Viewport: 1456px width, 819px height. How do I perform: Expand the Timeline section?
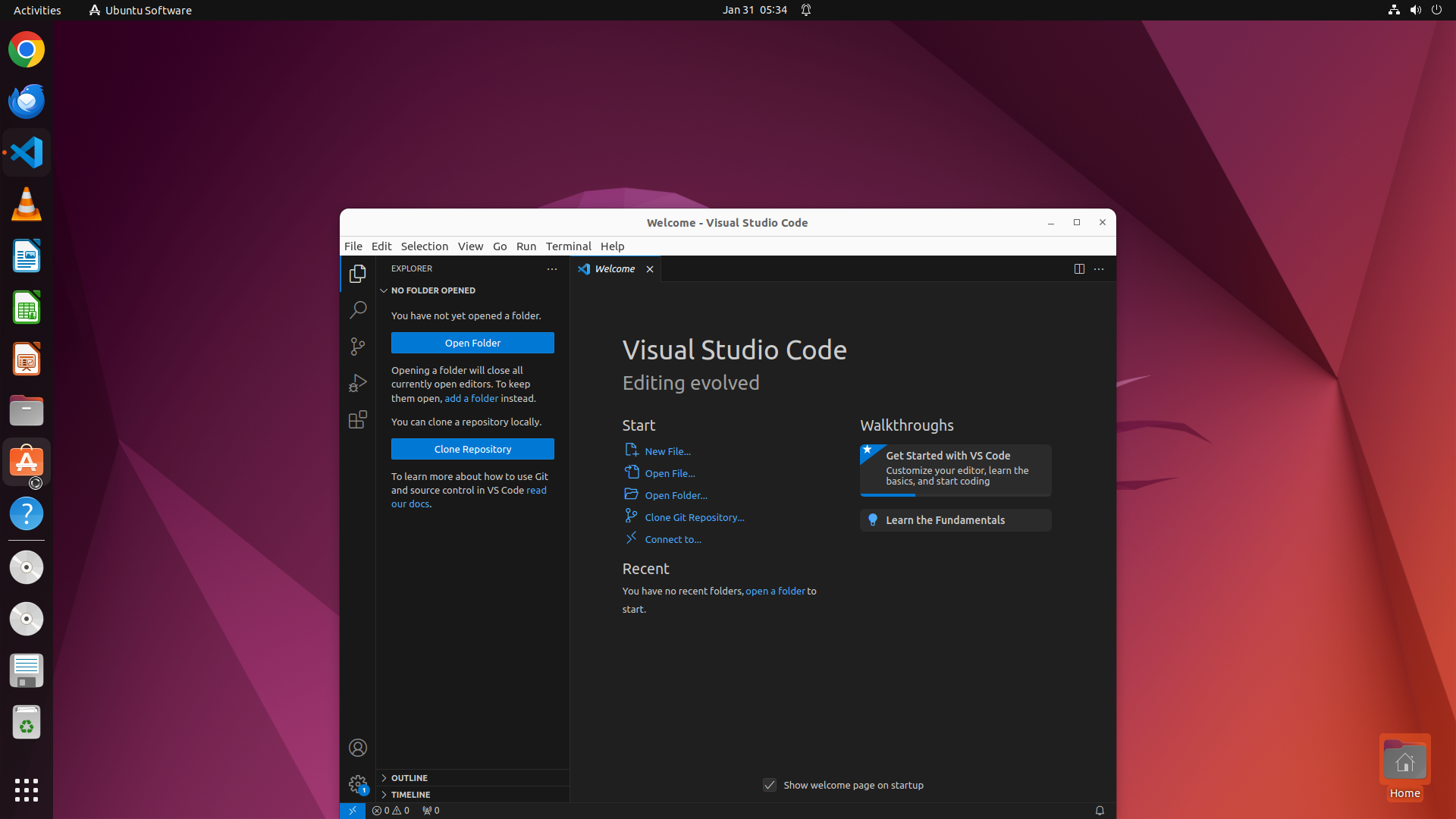pyautogui.click(x=472, y=795)
